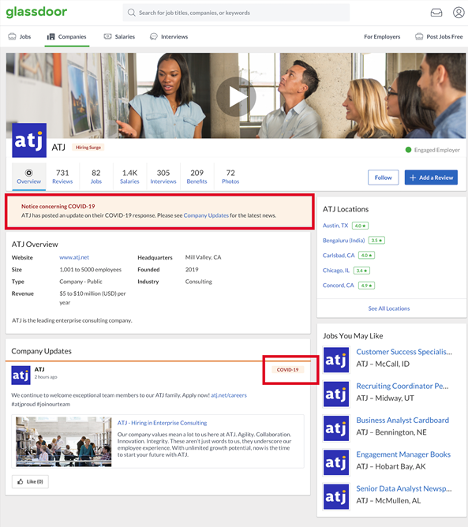Open Customer Success Specialist job
The height and width of the screenshot is (527, 468).
(404, 352)
